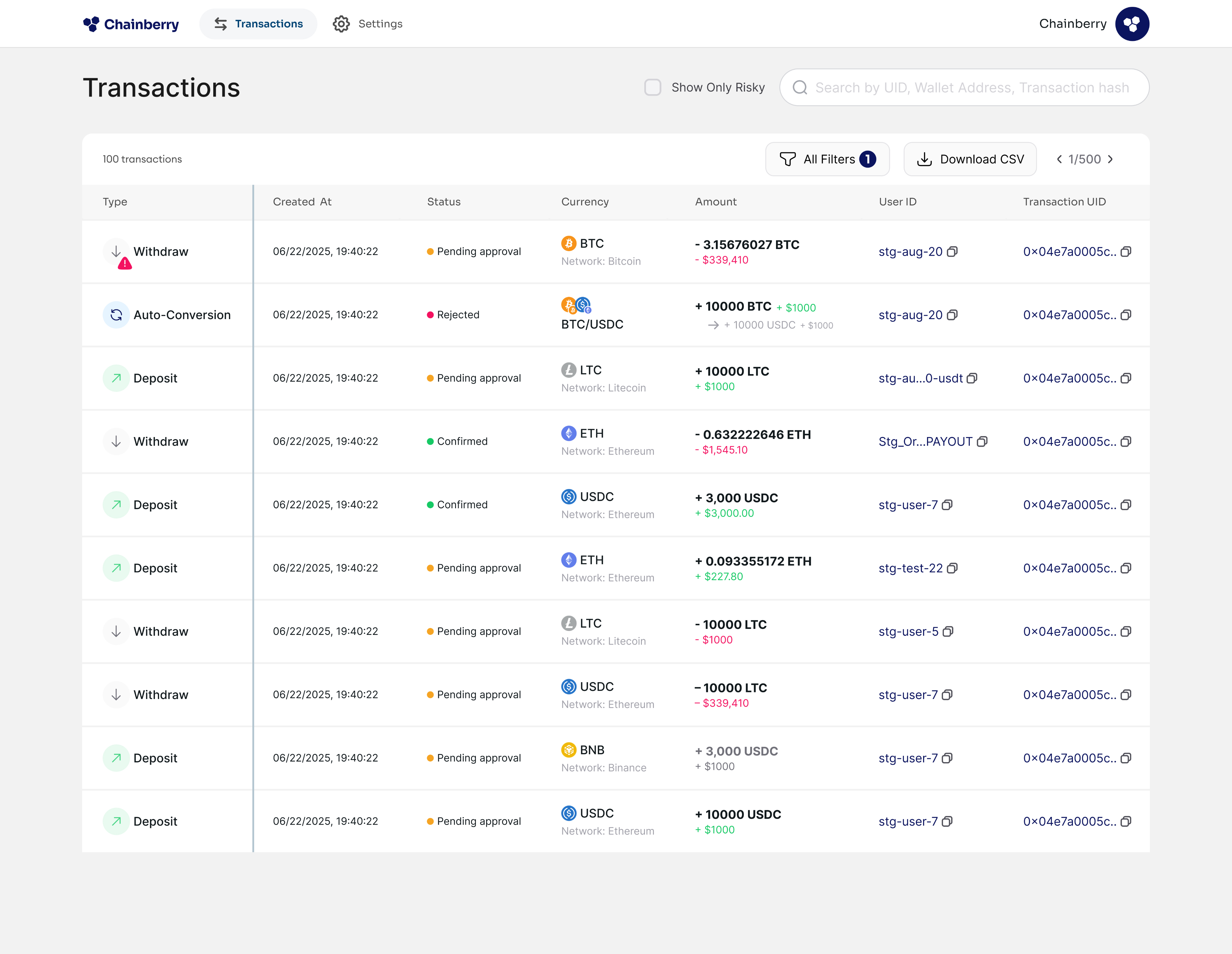This screenshot has height=954, width=1232.
Task: Copy transaction UID in Auto-Conversion row
Action: click(x=1126, y=315)
